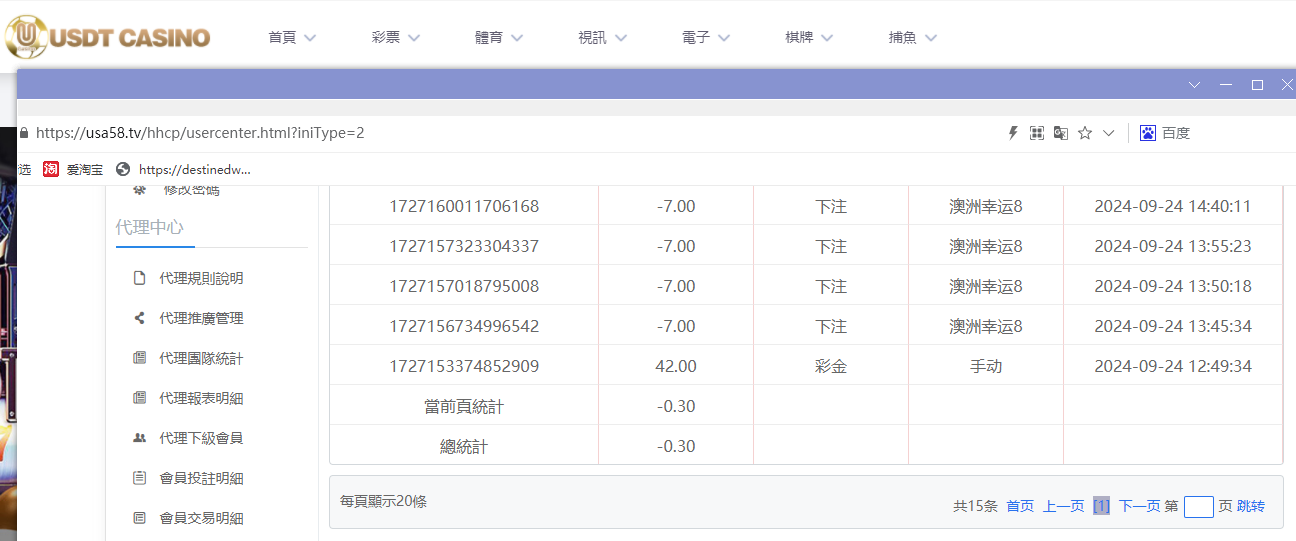The height and width of the screenshot is (541, 1296).
Task: Click the padlock site security icon
Action: 23,133
